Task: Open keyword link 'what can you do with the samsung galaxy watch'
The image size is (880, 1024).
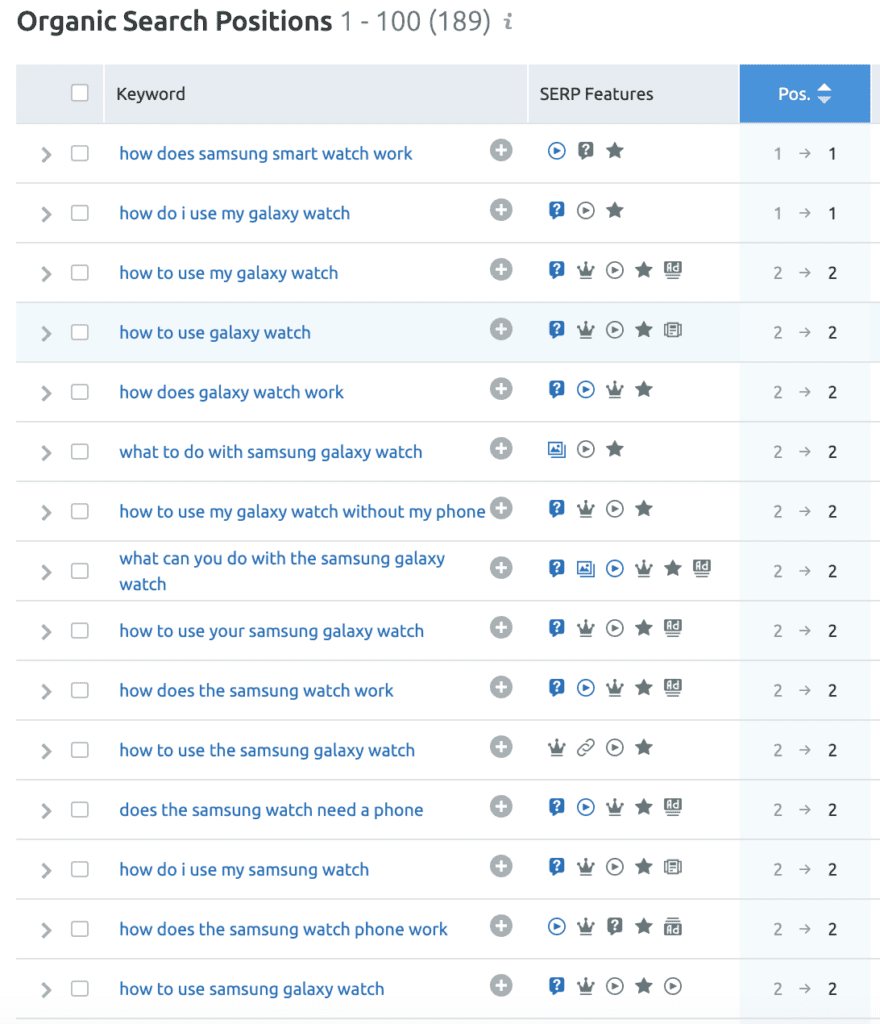Action: (282, 571)
